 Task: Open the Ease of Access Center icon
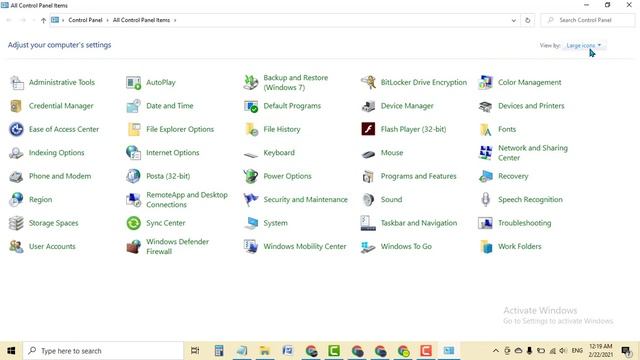click(x=16, y=129)
